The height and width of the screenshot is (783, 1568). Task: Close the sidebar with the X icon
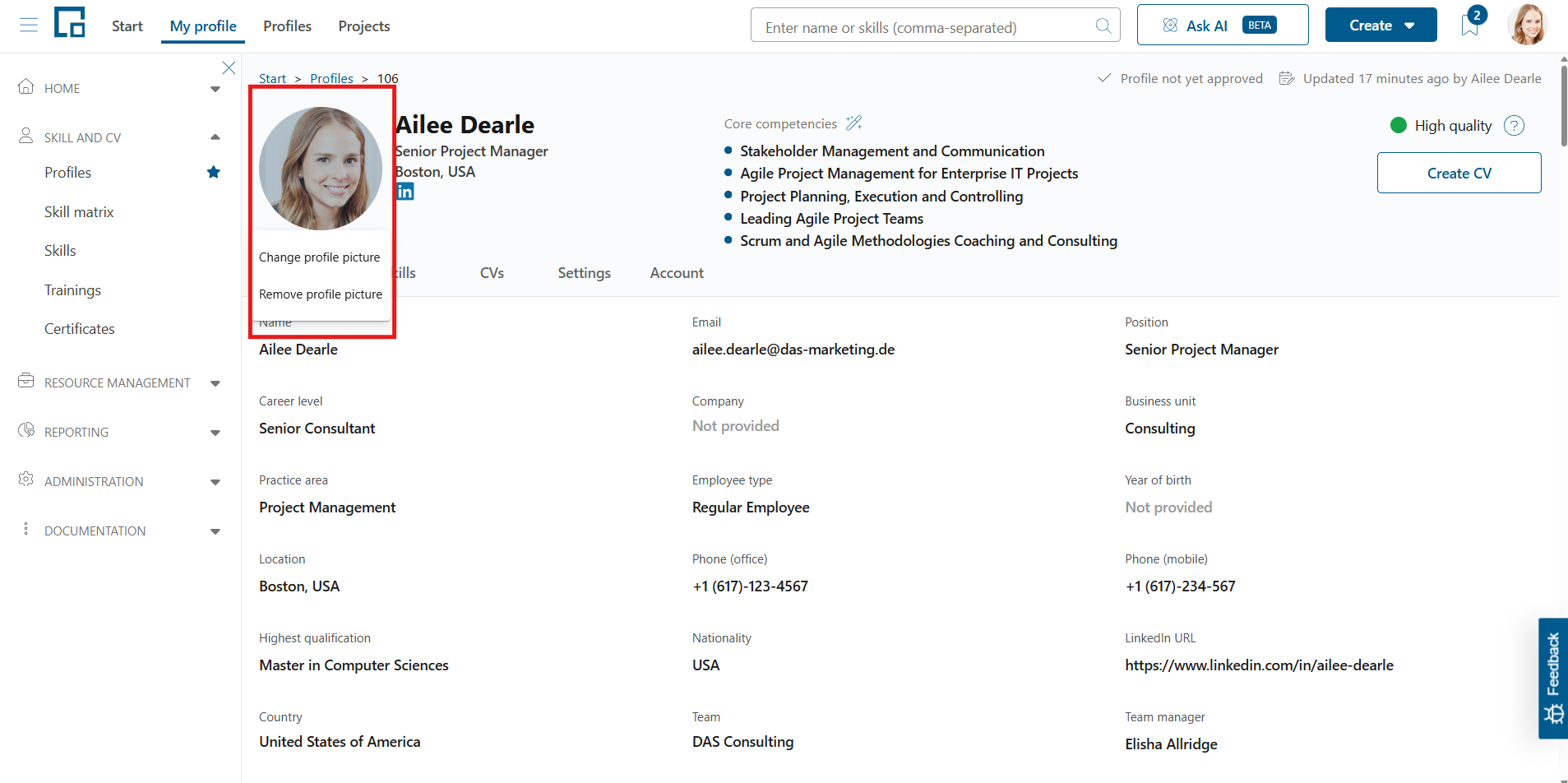pos(229,67)
